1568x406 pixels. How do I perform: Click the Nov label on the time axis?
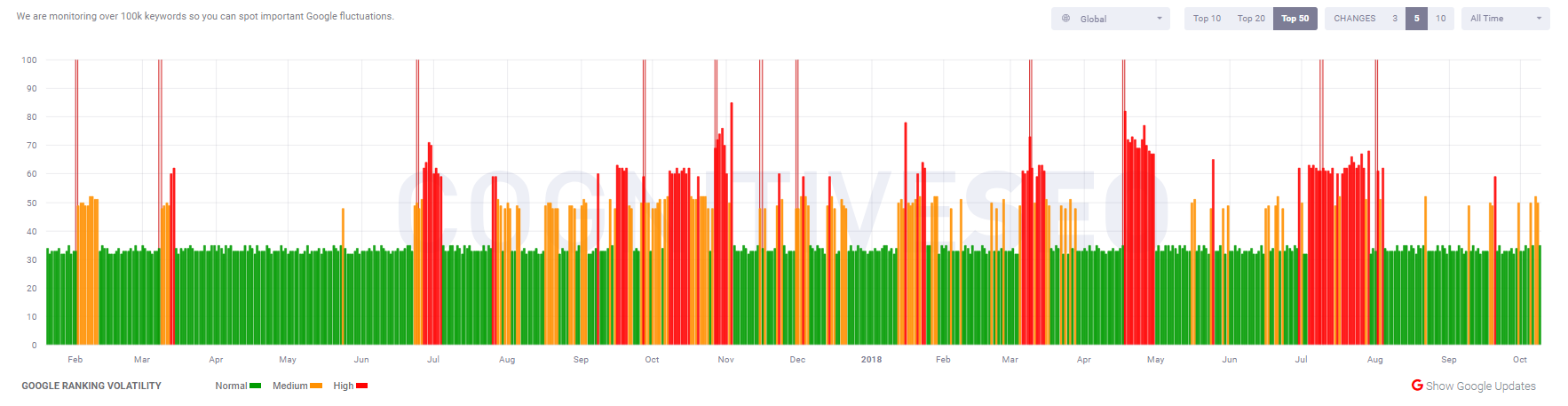pos(725,360)
